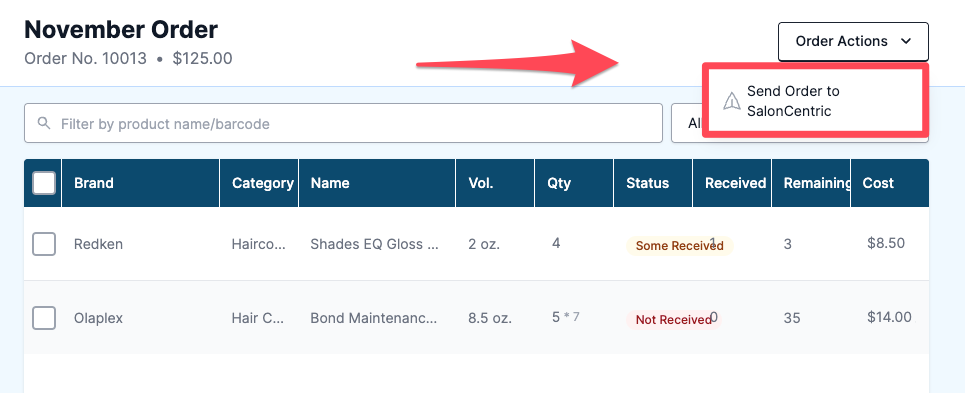Check the Olaplex row checkbox
Image resolution: width=965 pixels, height=393 pixels.
click(44, 318)
